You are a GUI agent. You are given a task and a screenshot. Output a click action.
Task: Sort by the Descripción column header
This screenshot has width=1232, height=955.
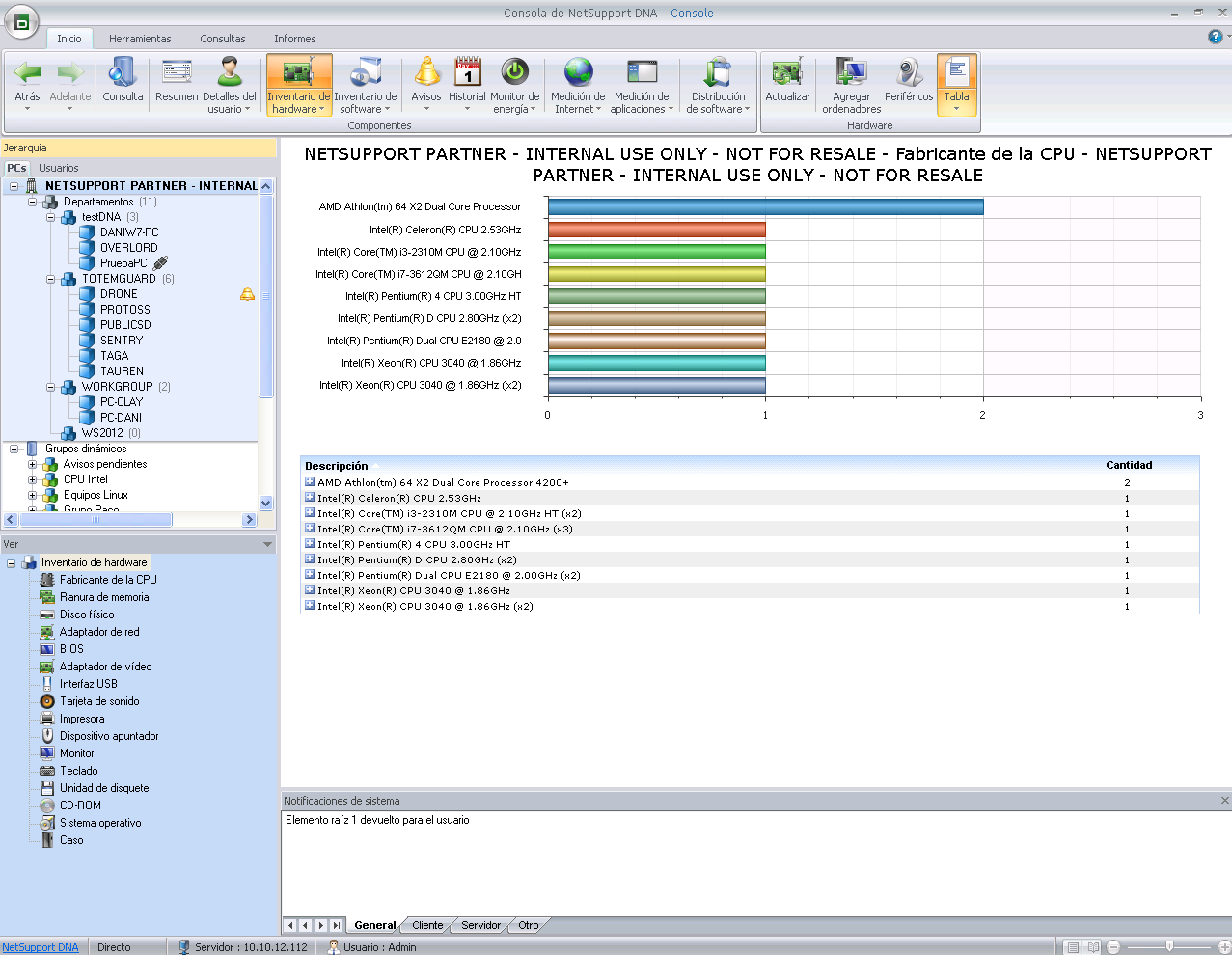(337, 466)
